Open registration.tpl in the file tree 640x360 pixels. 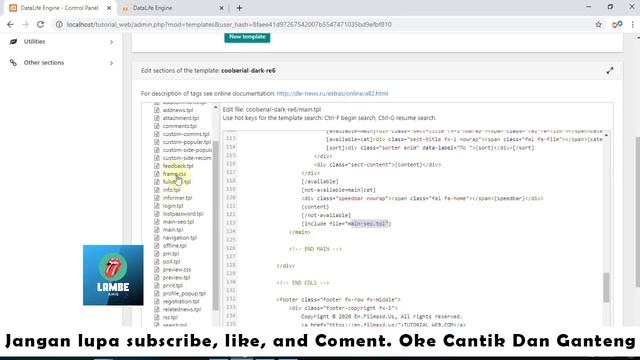click(181, 301)
